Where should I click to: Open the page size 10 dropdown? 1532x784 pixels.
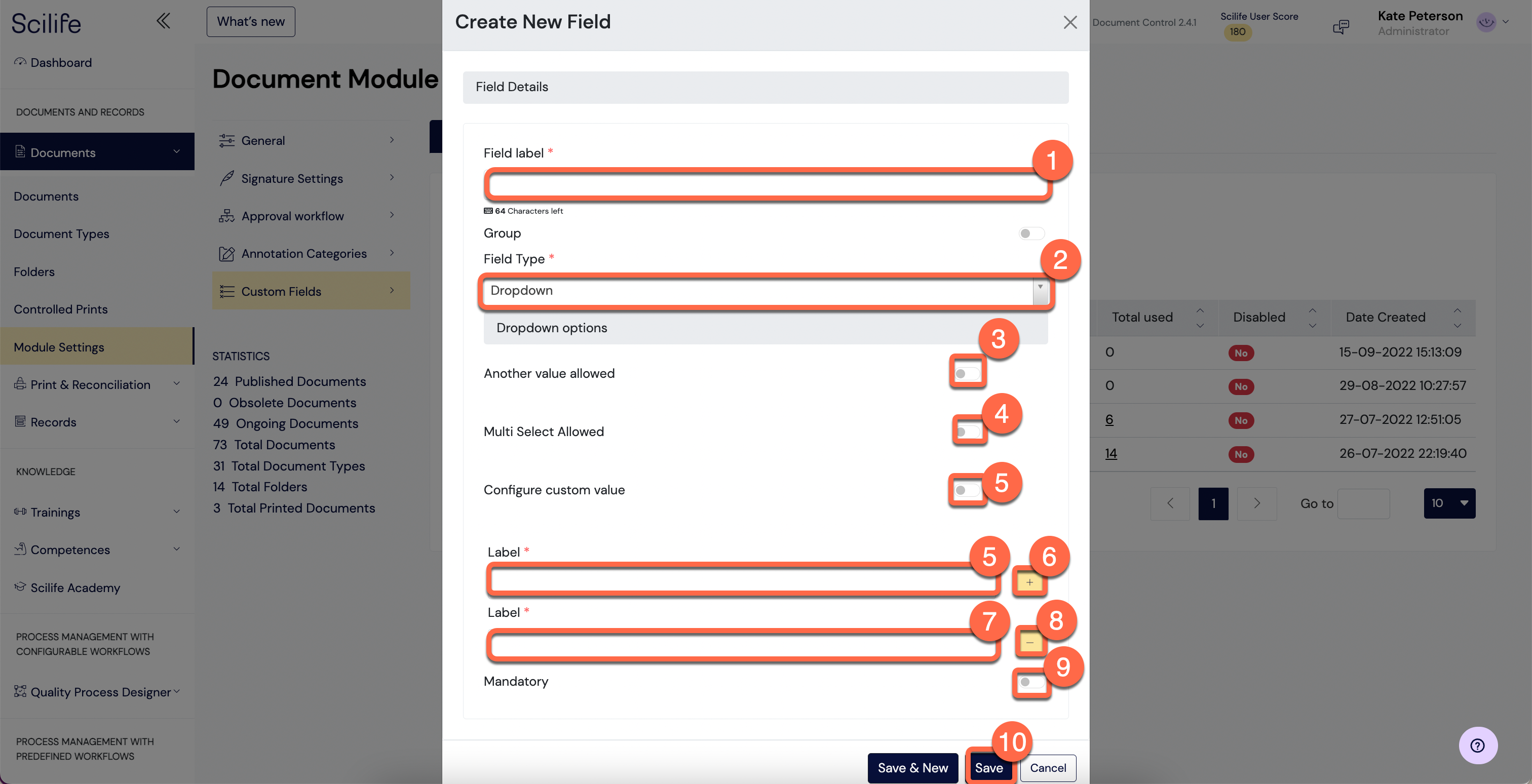click(x=1449, y=503)
